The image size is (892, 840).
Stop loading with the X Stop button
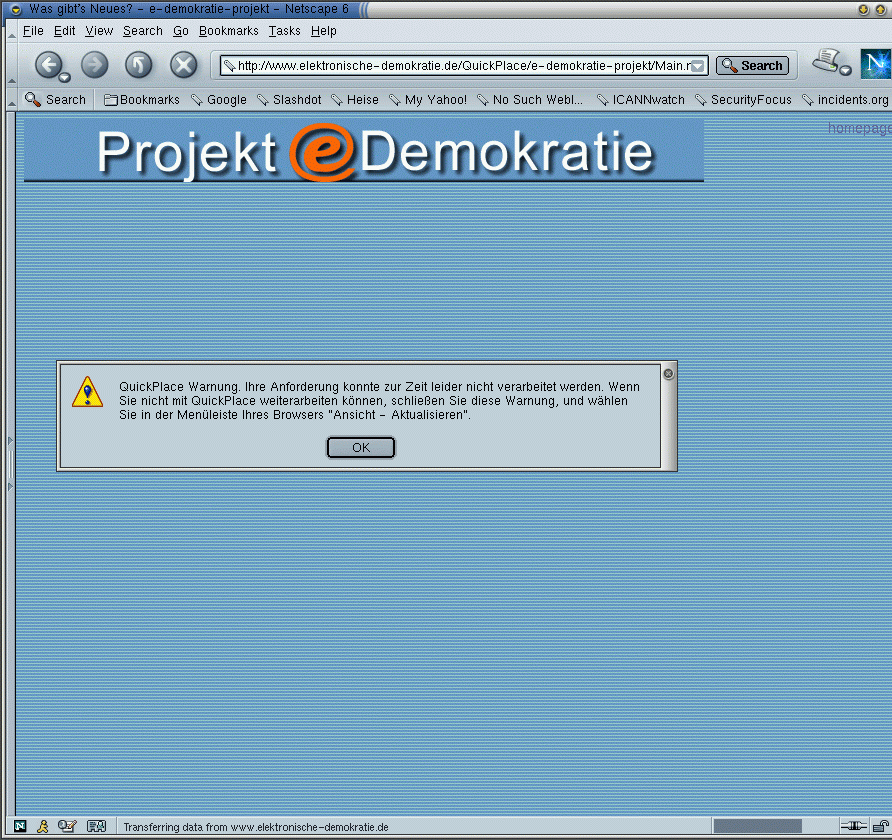click(x=184, y=64)
